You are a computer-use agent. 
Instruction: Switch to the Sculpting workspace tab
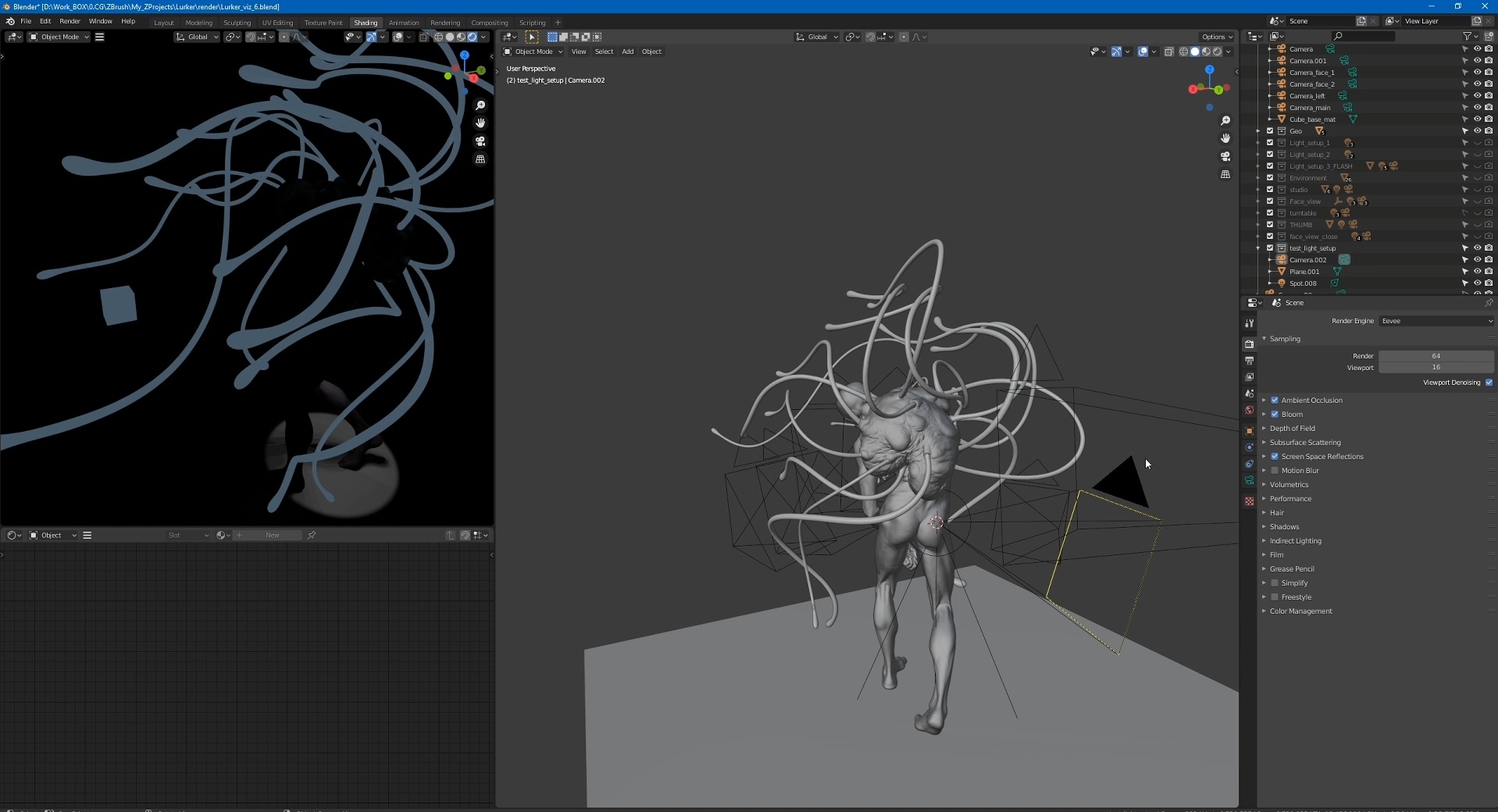(x=237, y=23)
